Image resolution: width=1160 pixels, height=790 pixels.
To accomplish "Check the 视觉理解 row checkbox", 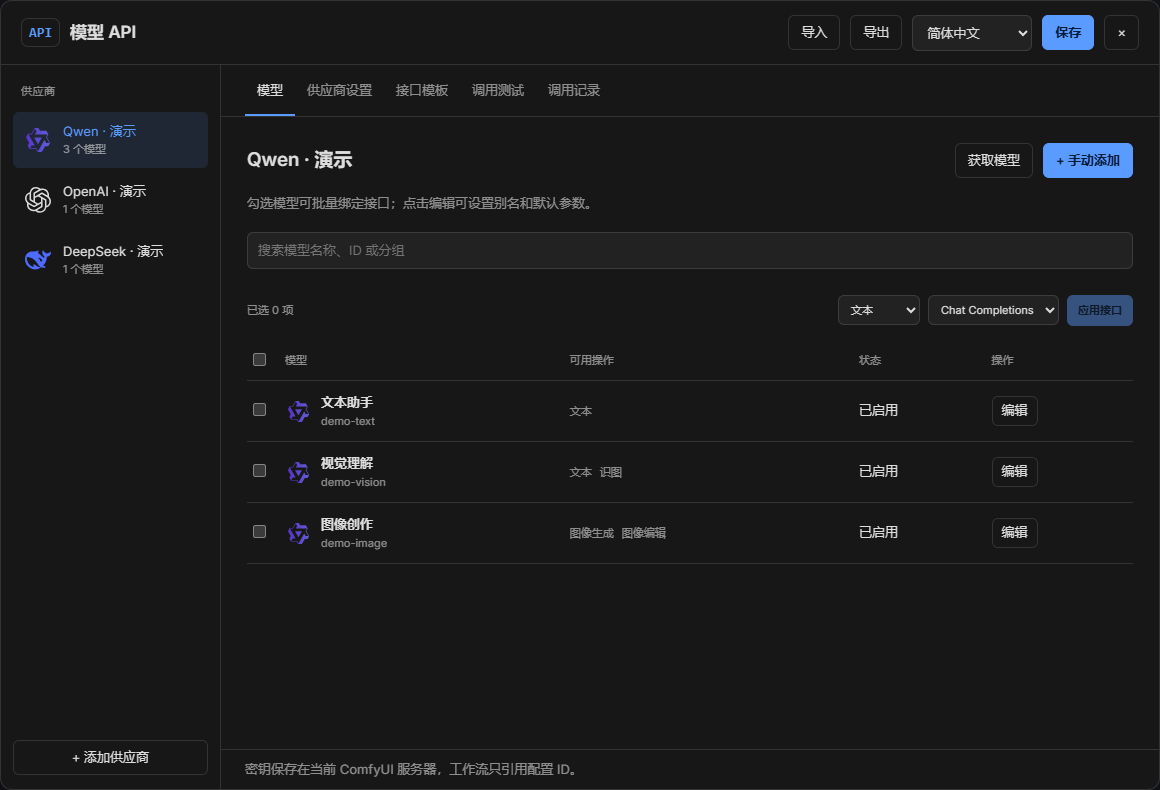I will pos(259,470).
